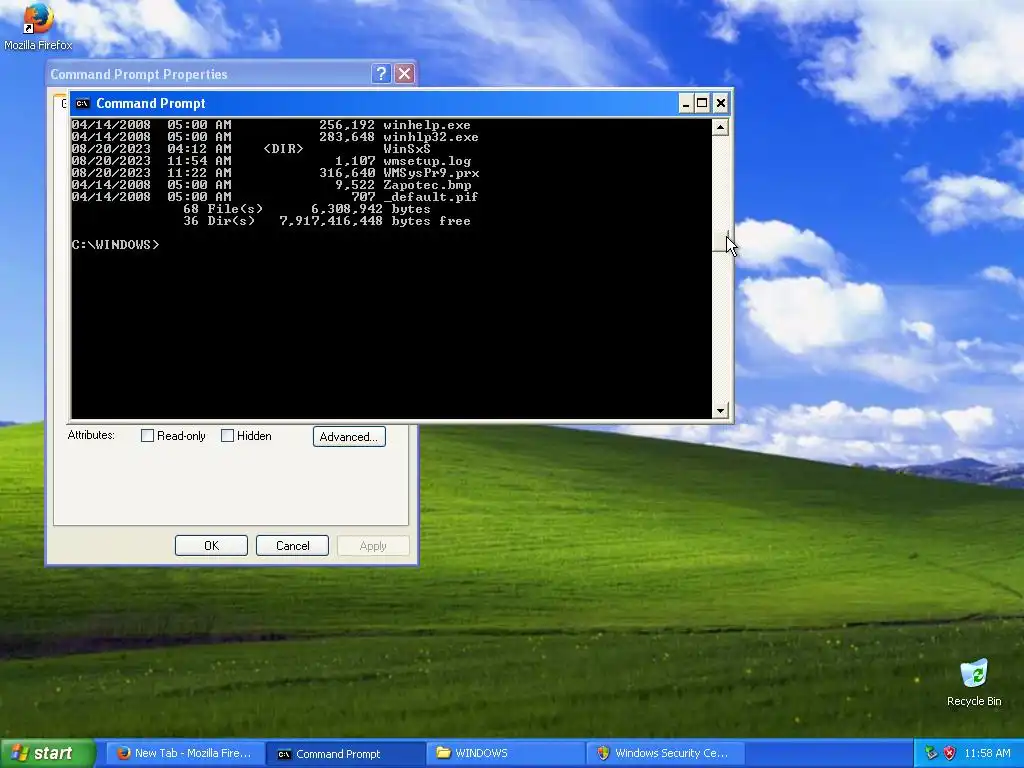Click Cancel in Command Prompt Properties
This screenshot has height=768, width=1024.
click(293, 545)
